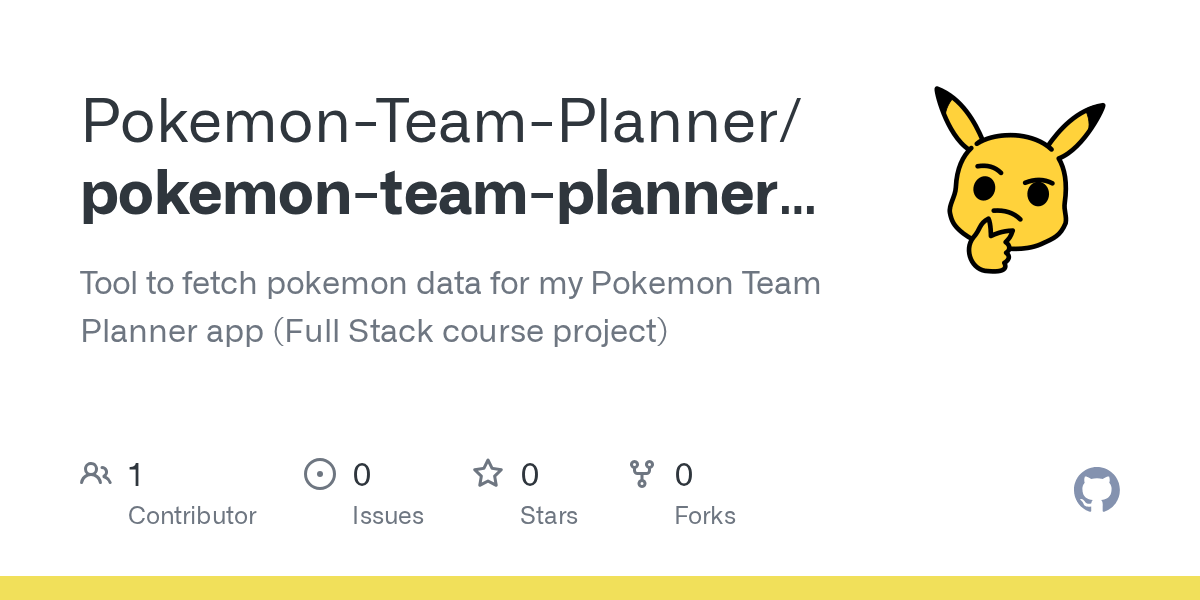The width and height of the screenshot is (1200, 600).
Task: Click the forks count number 0
Action: point(684,474)
